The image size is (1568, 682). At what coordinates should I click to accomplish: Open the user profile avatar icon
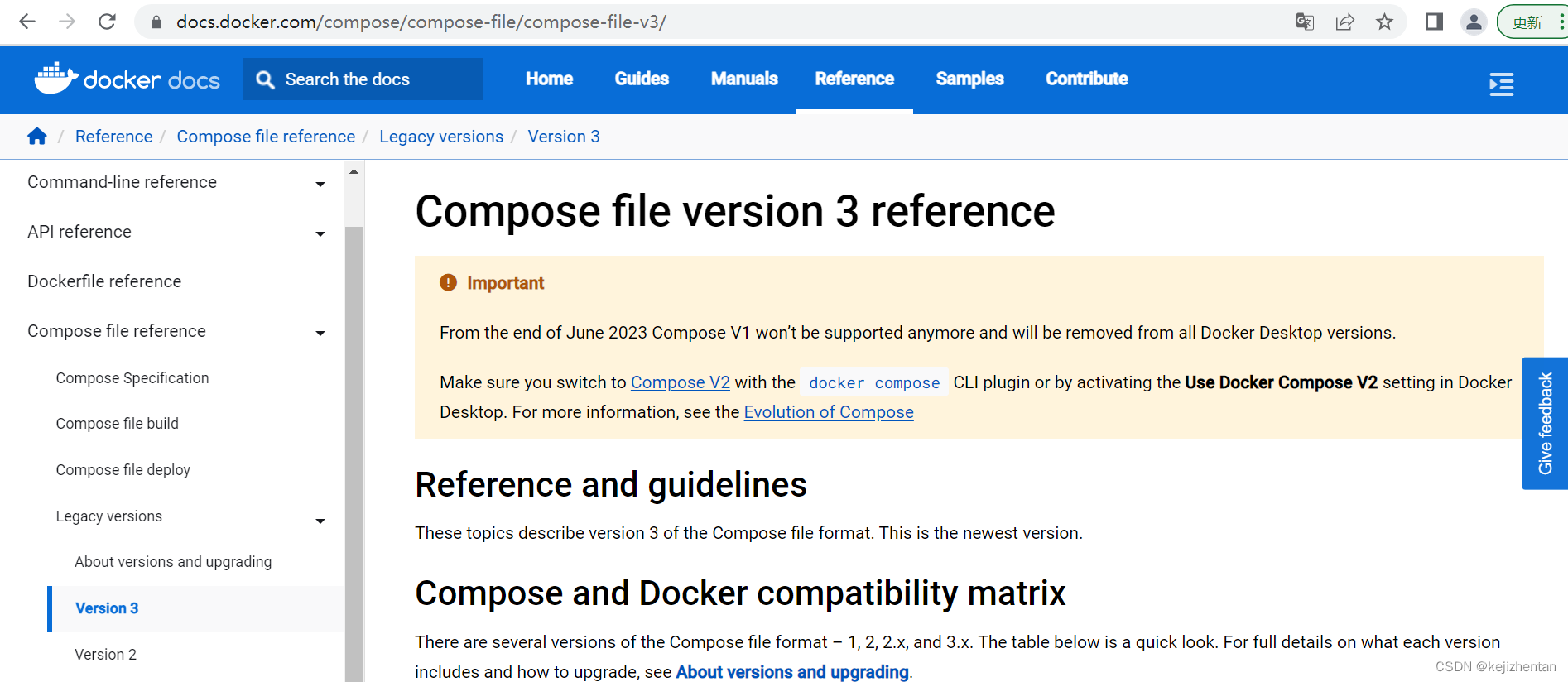(x=1474, y=22)
